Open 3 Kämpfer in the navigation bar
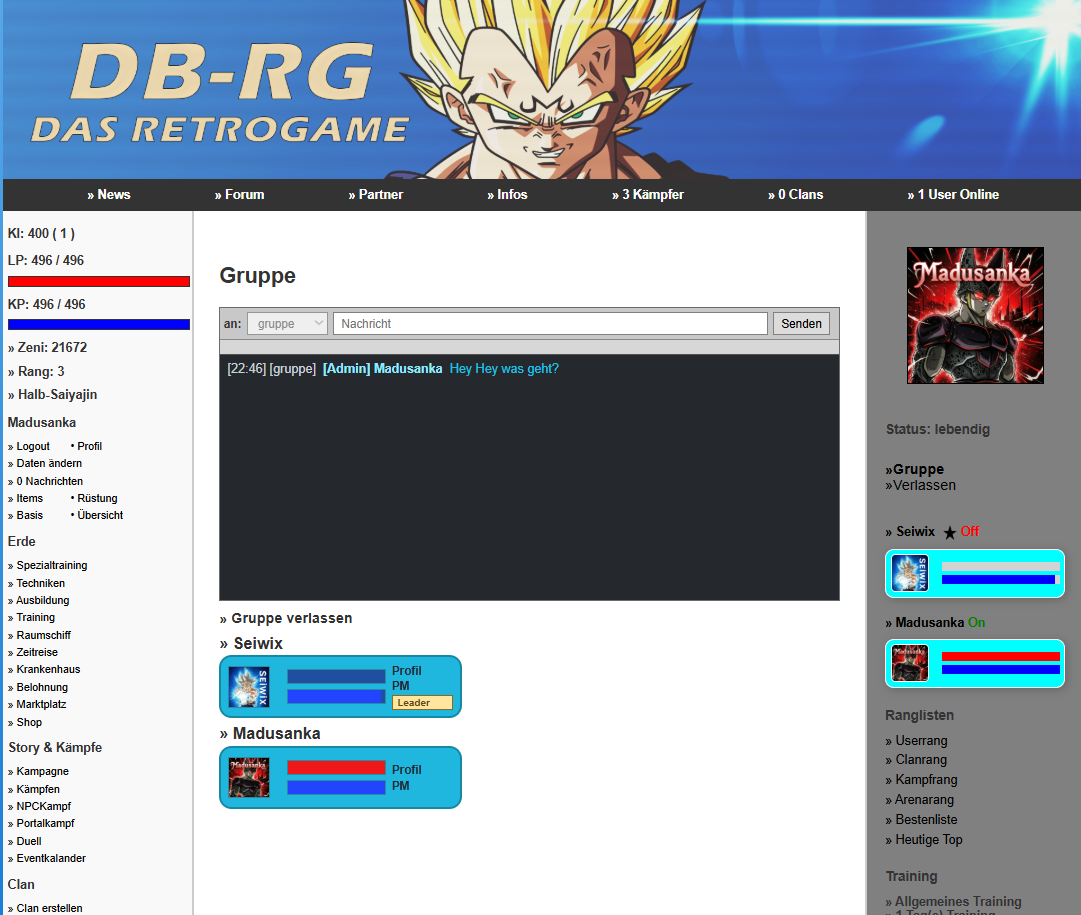 click(x=647, y=194)
